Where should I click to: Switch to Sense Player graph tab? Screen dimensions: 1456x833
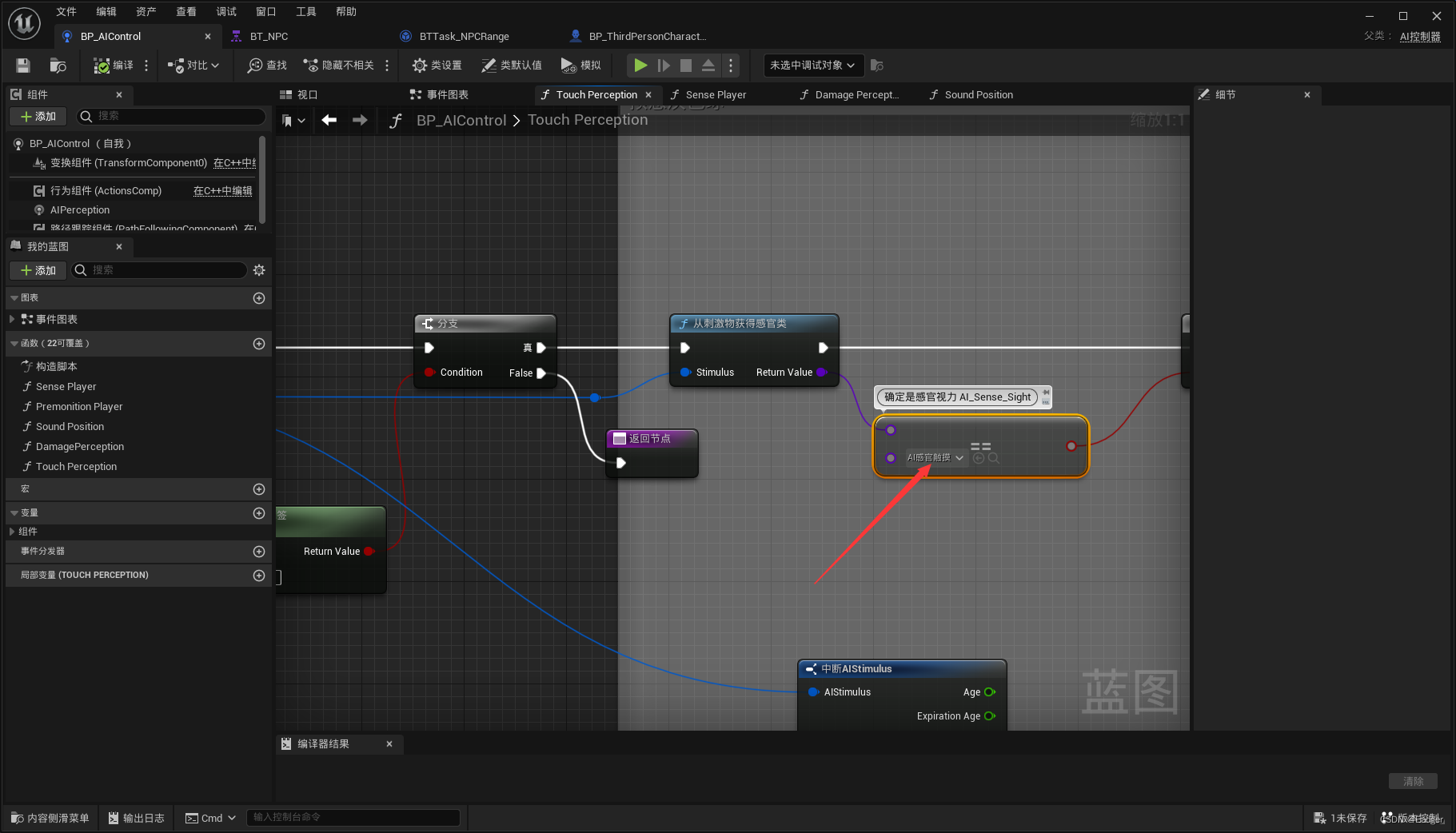[x=716, y=94]
